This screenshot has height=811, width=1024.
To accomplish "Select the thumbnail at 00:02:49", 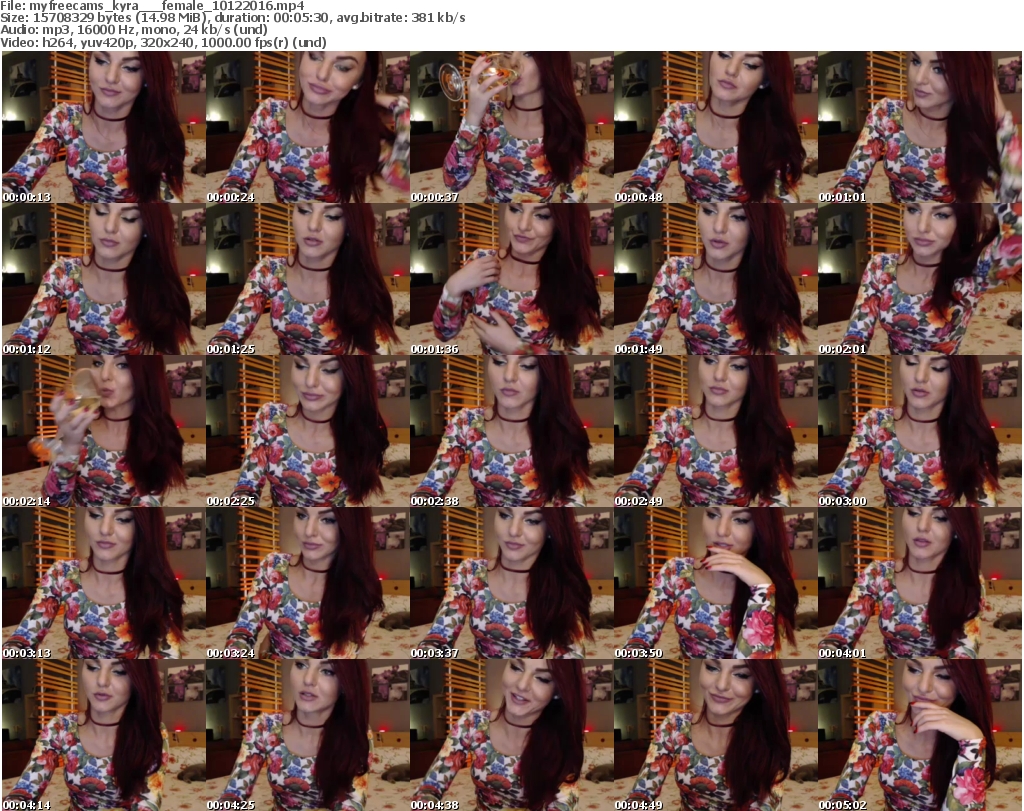I will pyautogui.click(x=715, y=431).
